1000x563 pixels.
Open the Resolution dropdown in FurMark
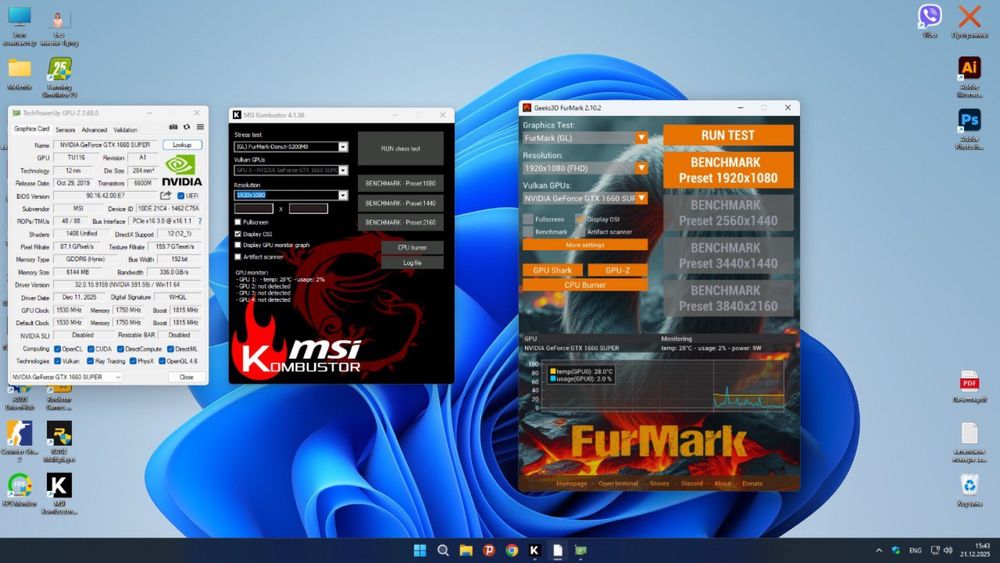(x=585, y=168)
